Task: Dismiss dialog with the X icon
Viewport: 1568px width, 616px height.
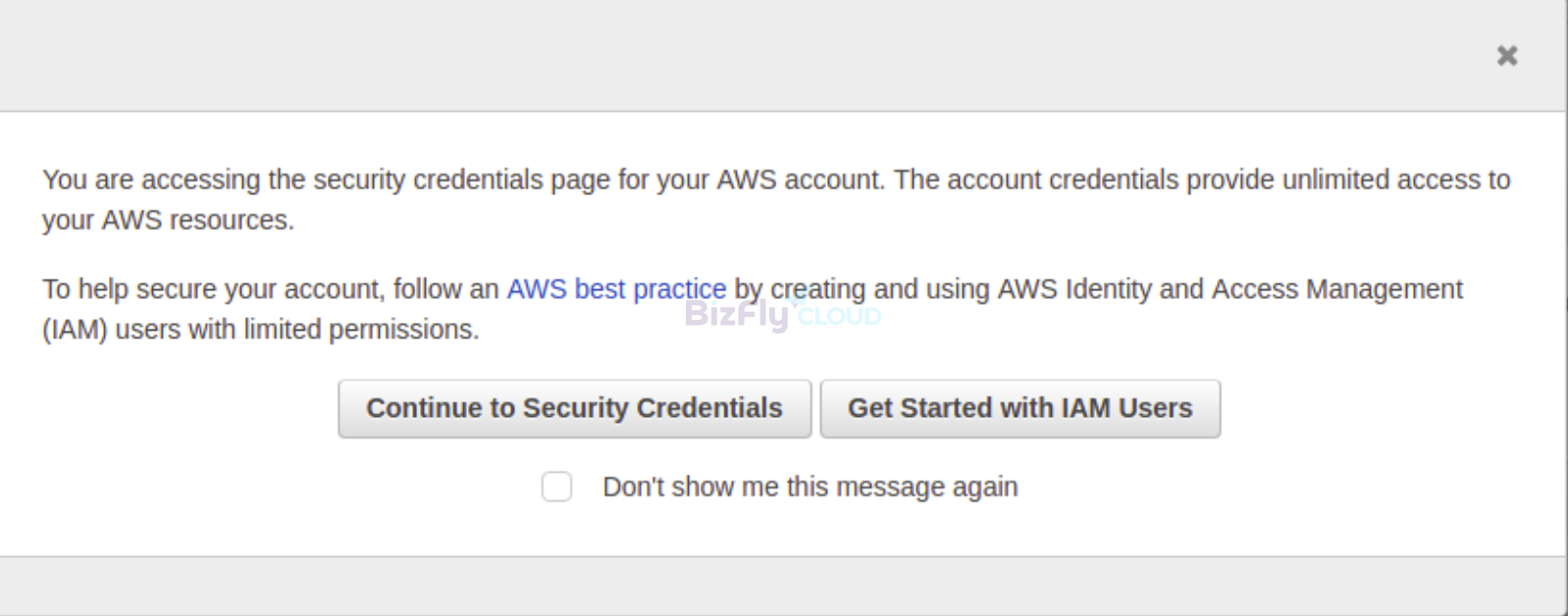Action: 1506,56
